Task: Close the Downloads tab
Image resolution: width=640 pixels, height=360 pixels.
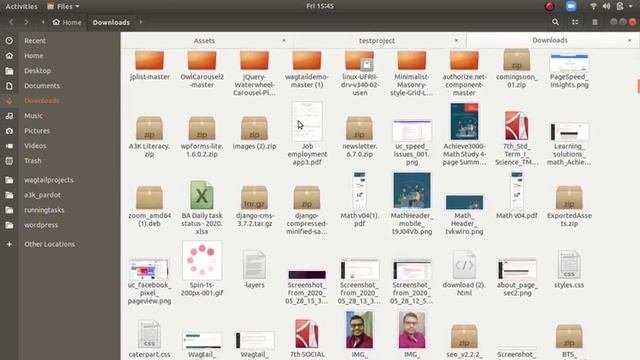Action: pos(629,40)
